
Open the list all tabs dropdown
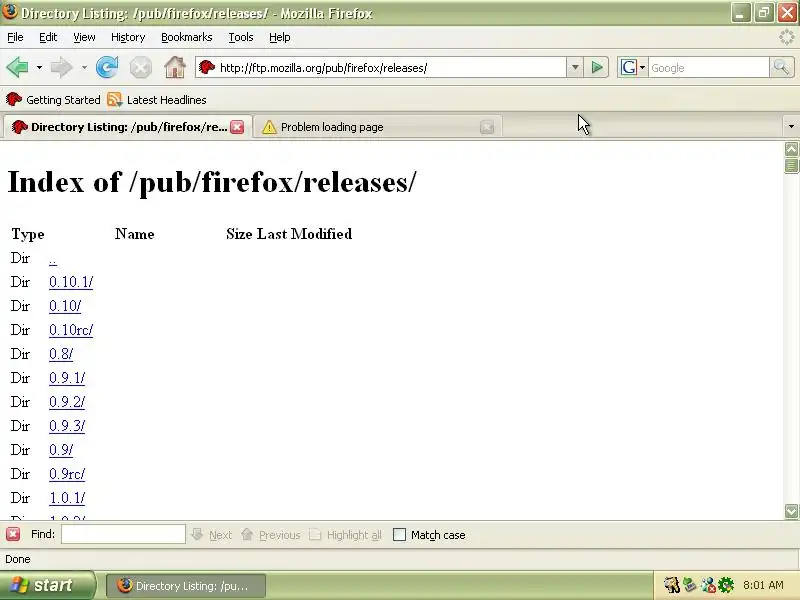coord(791,126)
